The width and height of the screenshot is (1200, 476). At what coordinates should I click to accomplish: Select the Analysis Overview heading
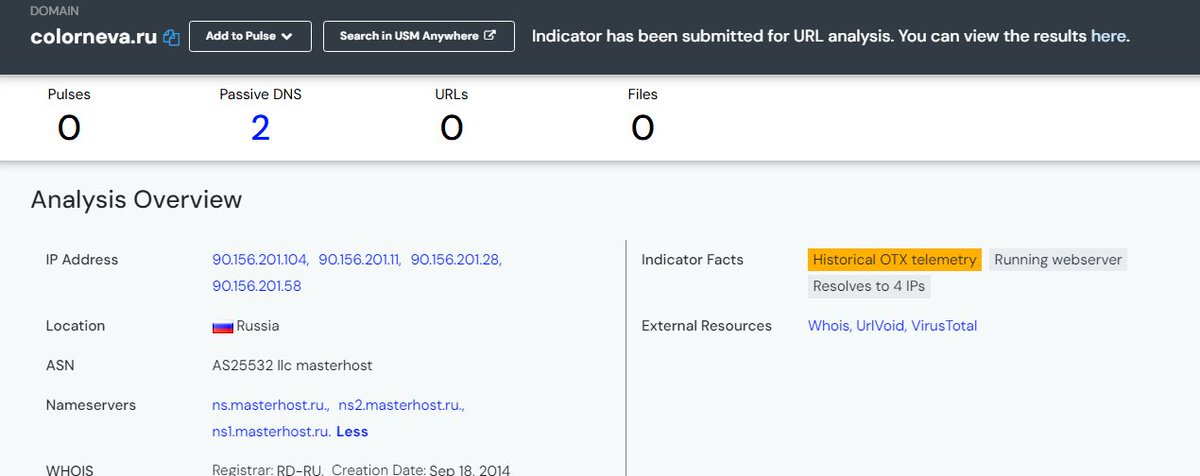[x=136, y=199]
